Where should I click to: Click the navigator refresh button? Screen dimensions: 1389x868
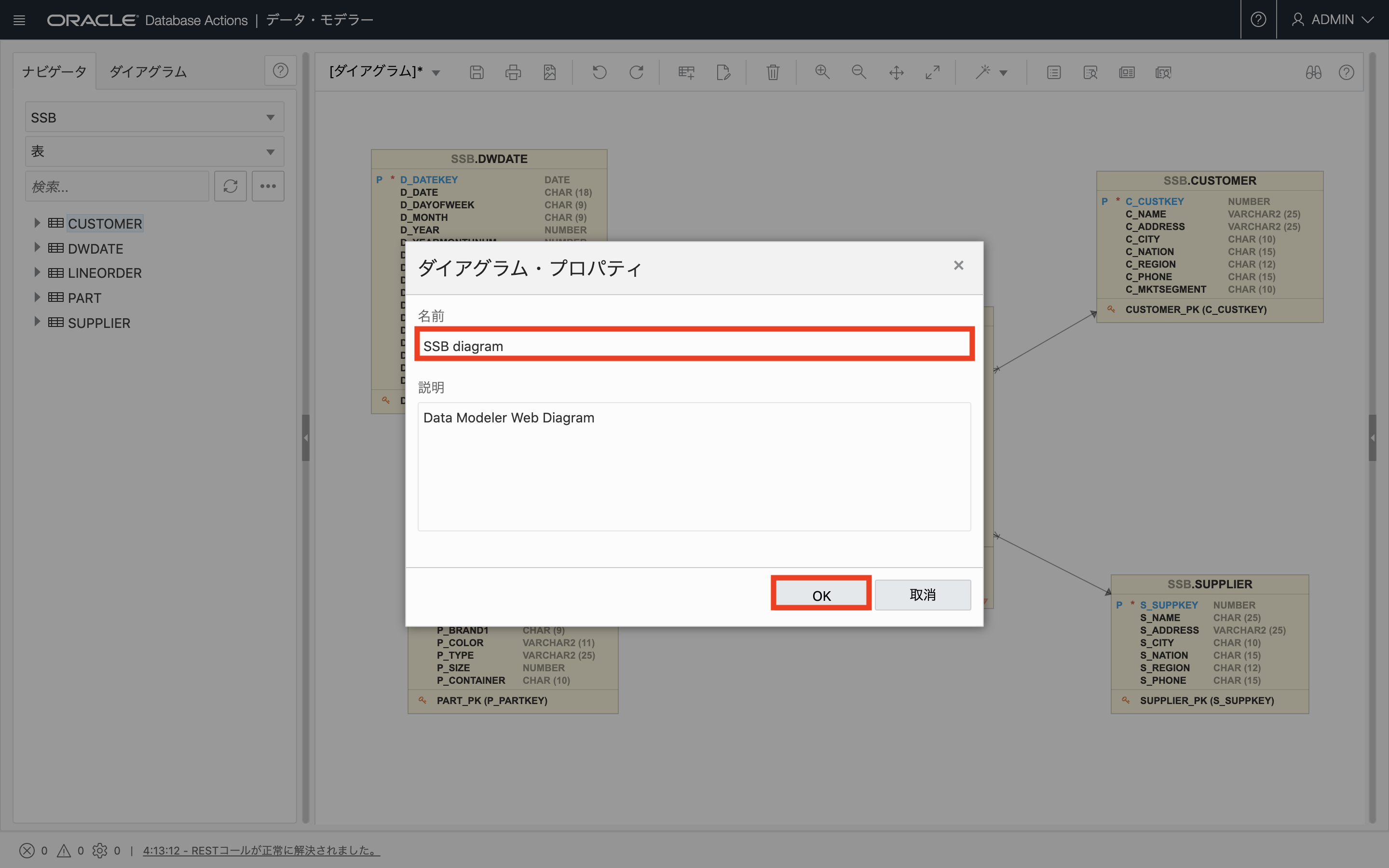pos(230,186)
